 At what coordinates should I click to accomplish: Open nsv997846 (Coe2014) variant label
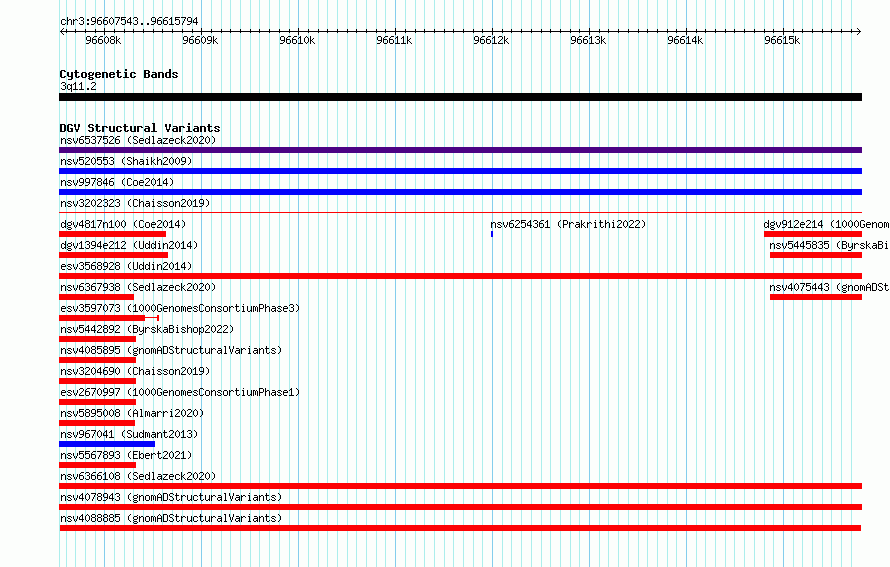pyautogui.click(x=117, y=182)
